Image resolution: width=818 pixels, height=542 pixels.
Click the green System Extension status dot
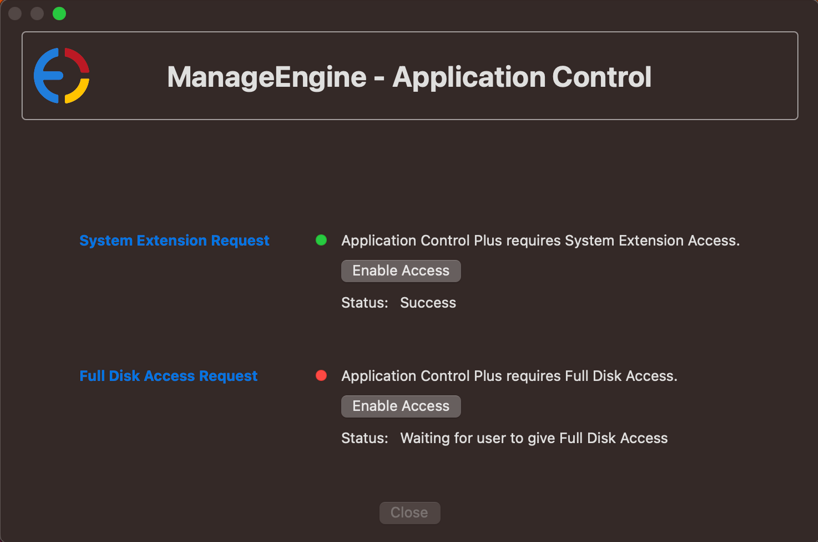pyautogui.click(x=321, y=240)
